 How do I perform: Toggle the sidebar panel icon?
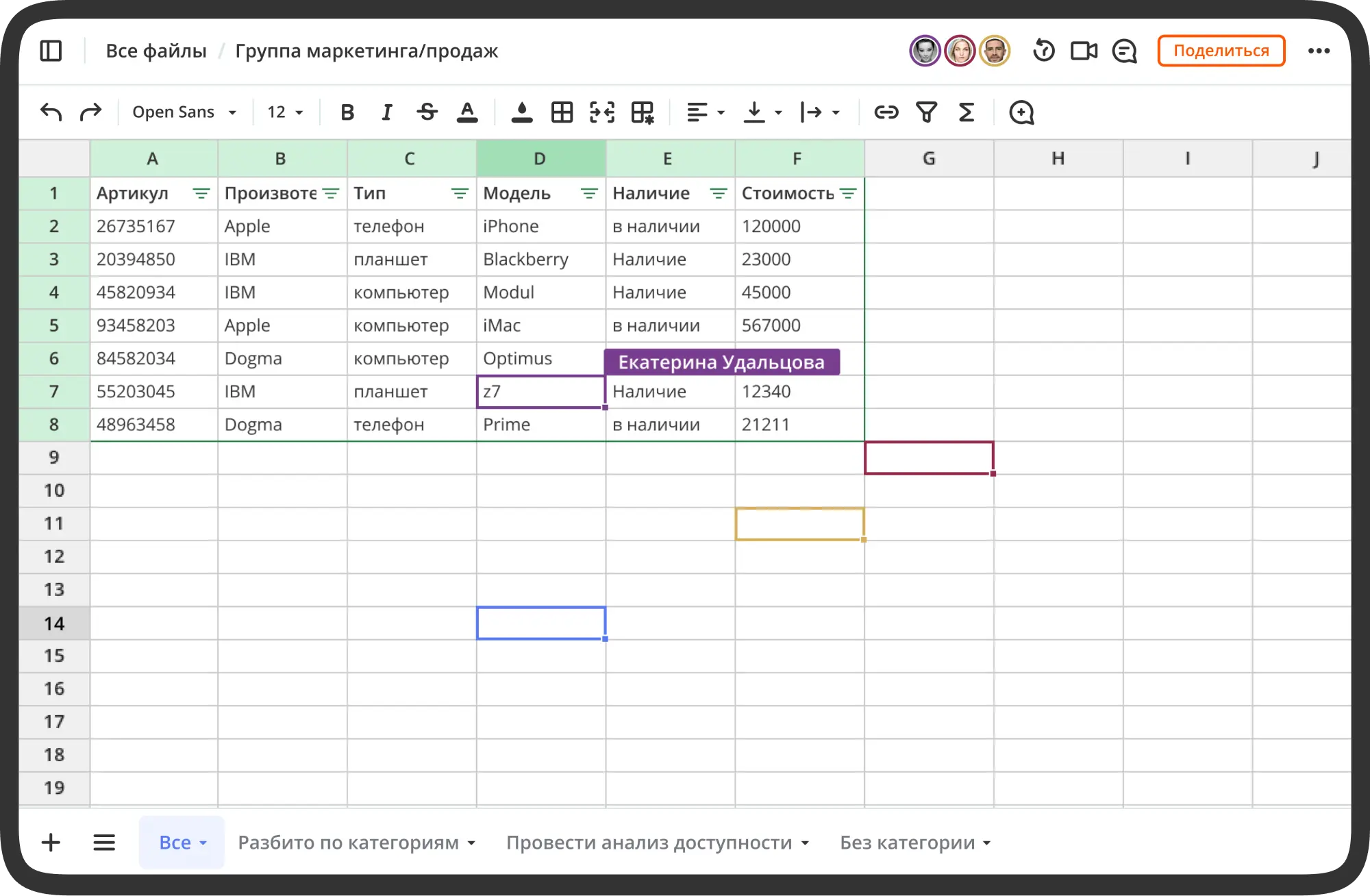point(51,51)
